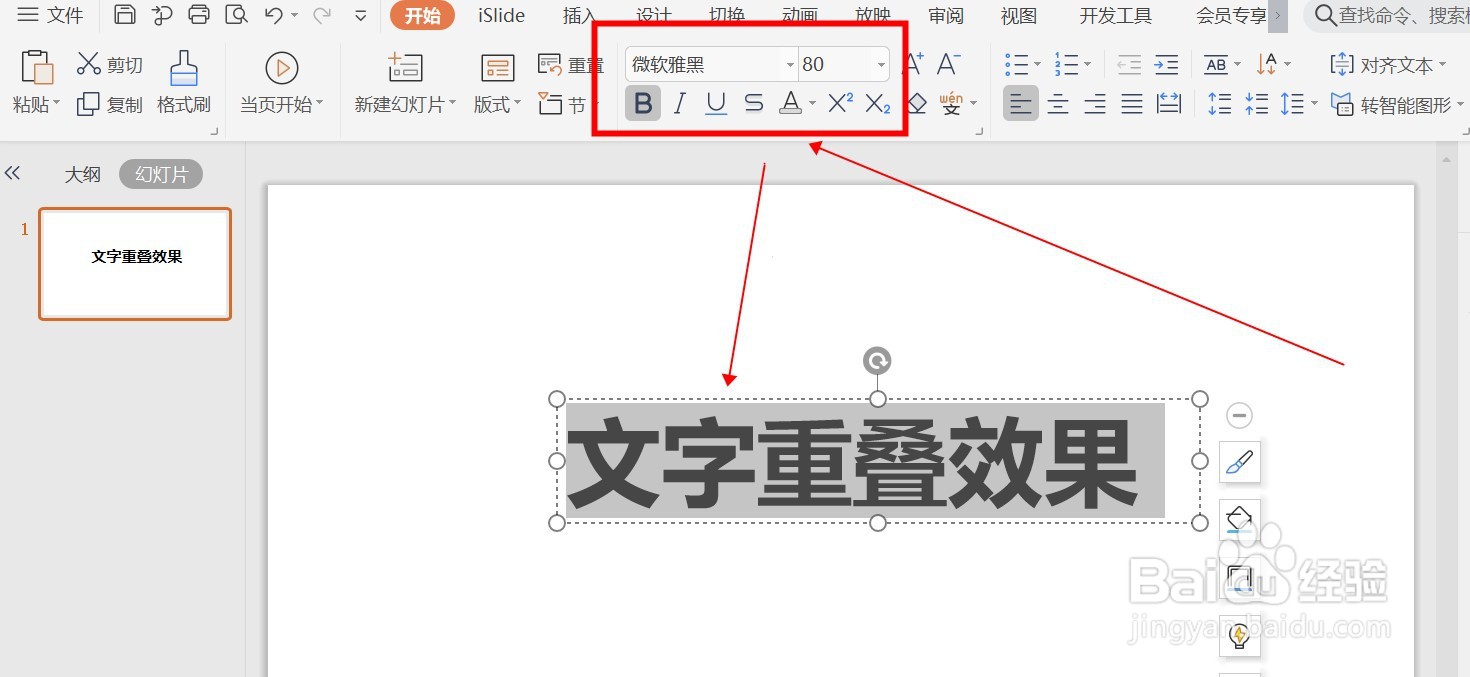The height and width of the screenshot is (677, 1470).
Task: Open the font name dropdown arrow
Action: (x=790, y=65)
